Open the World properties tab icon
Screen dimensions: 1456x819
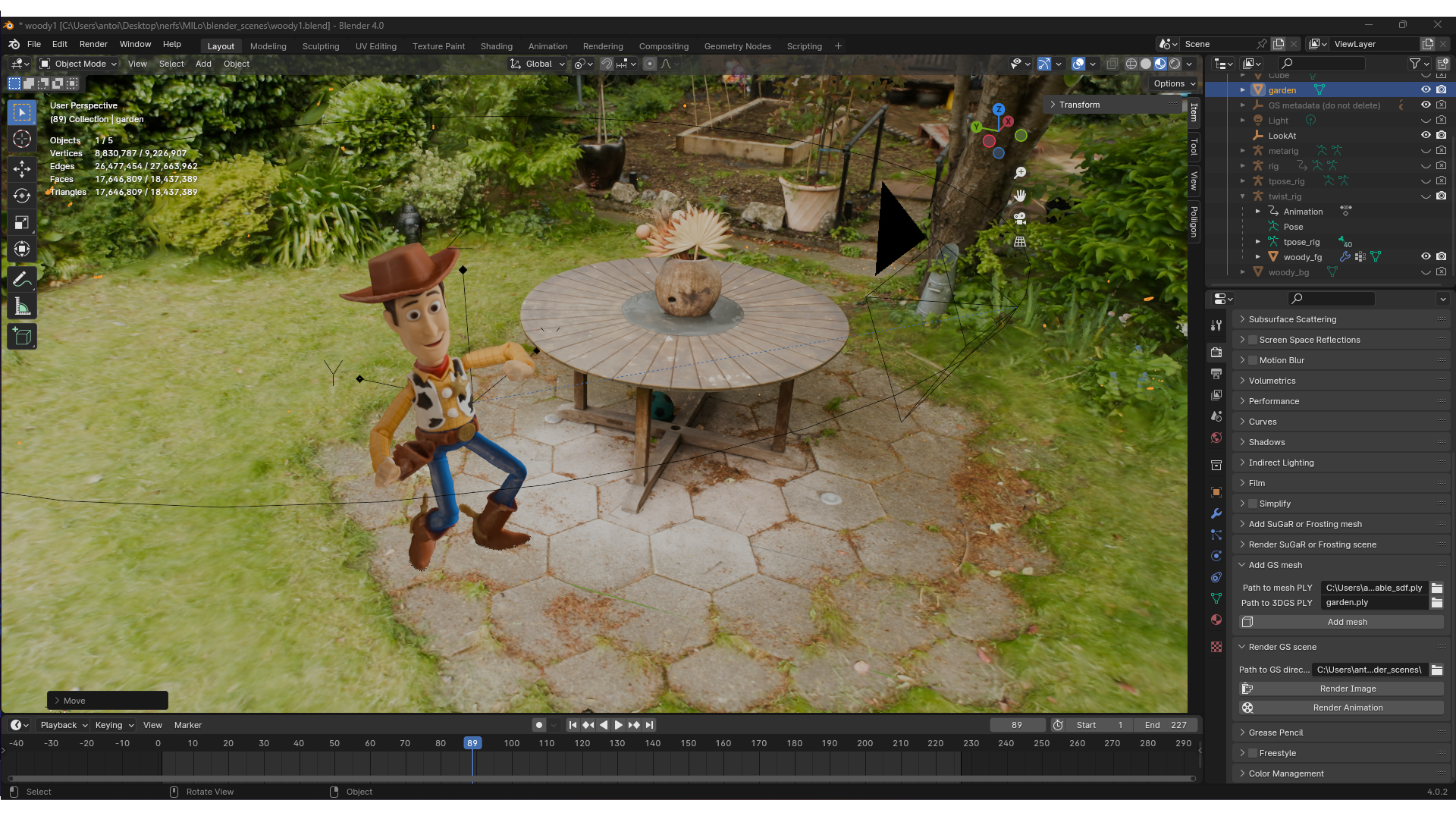pyautogui.click(x=1216, y=438)
